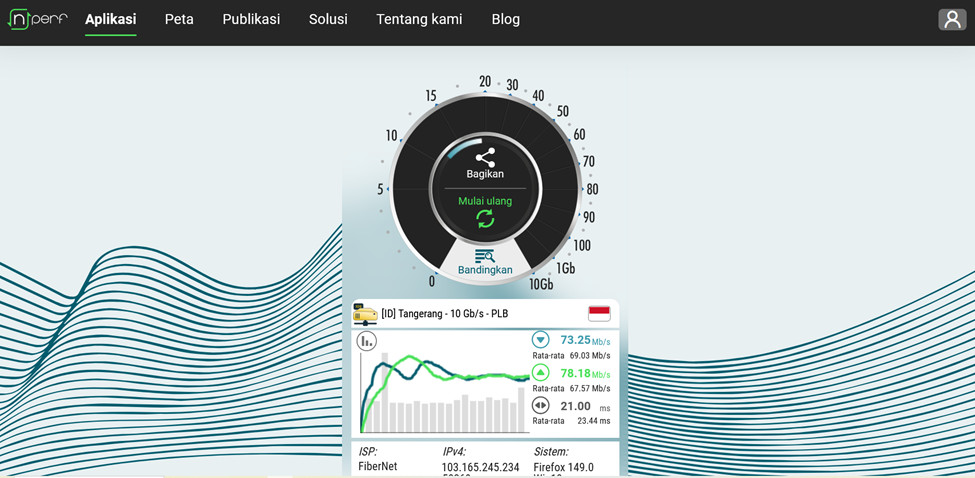Open the user account icon
This screenshot has height=478, width=975.
(951, 19)
